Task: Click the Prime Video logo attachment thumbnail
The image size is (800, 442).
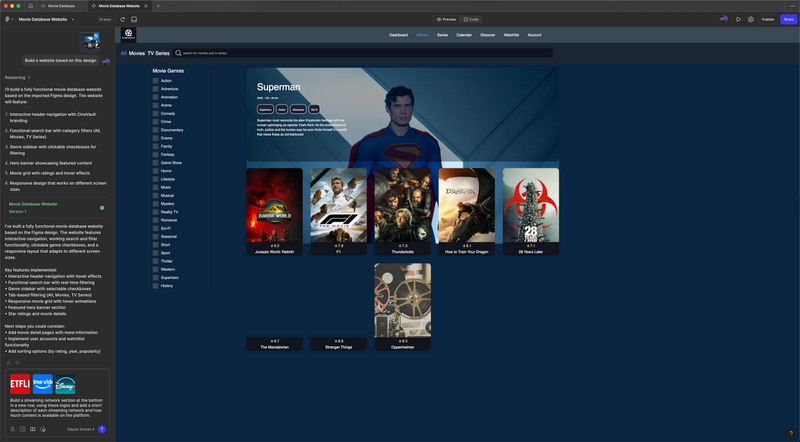Action: (x=43, y=384)
